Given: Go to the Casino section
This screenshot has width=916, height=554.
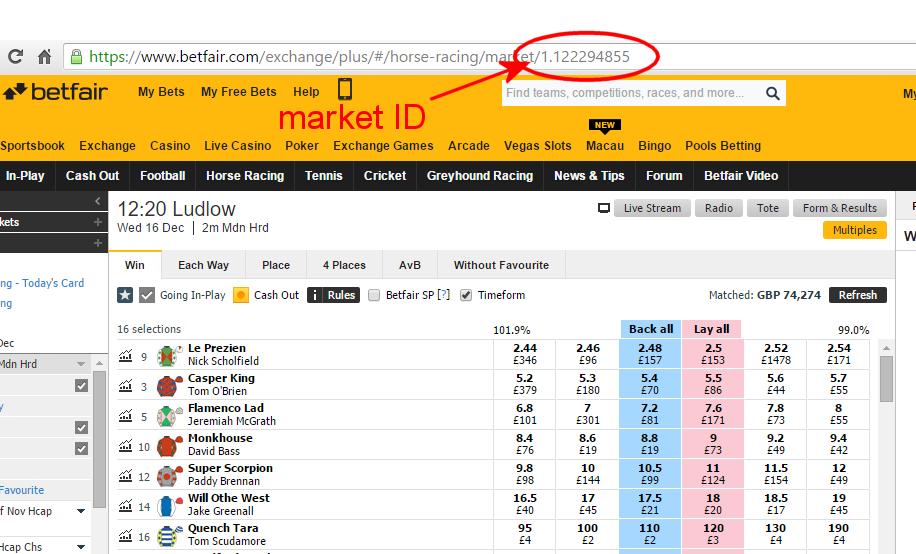Looking at the screenshot, I should pyautogui.click(x=170, y=146).
